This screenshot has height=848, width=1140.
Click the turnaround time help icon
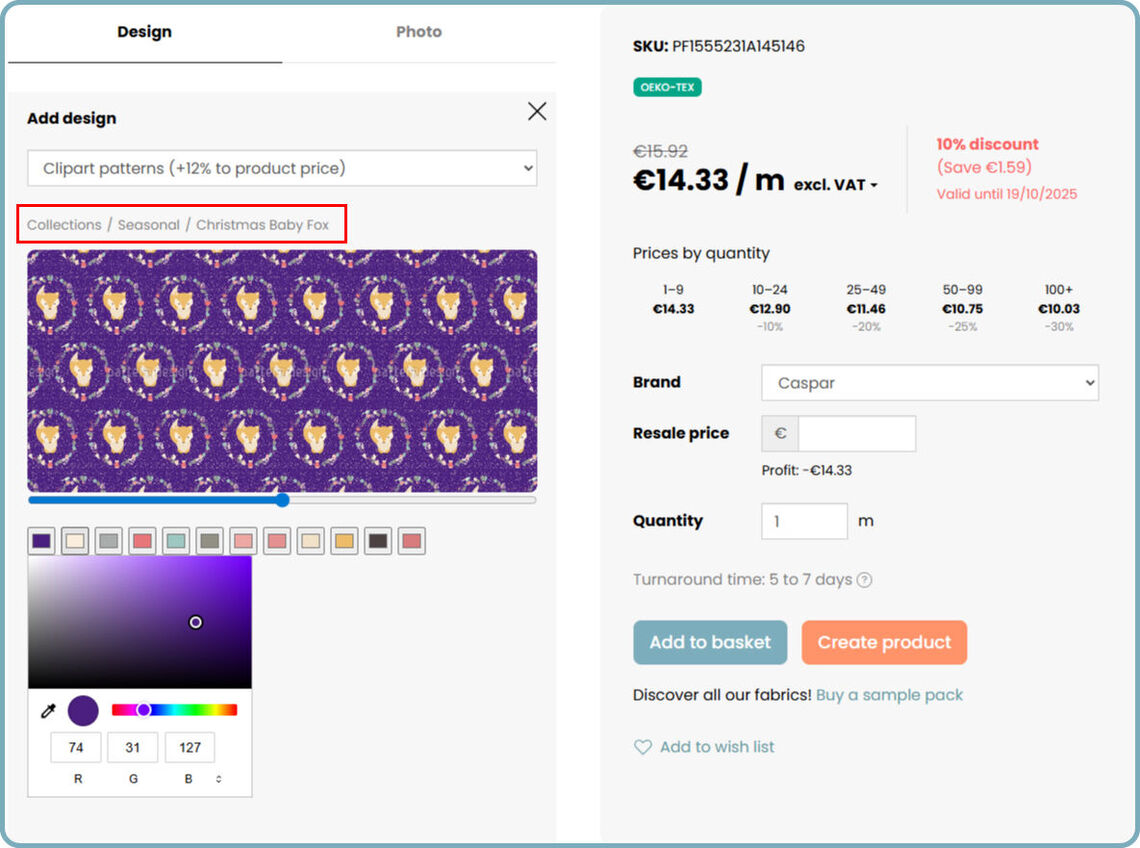[864, 580]
